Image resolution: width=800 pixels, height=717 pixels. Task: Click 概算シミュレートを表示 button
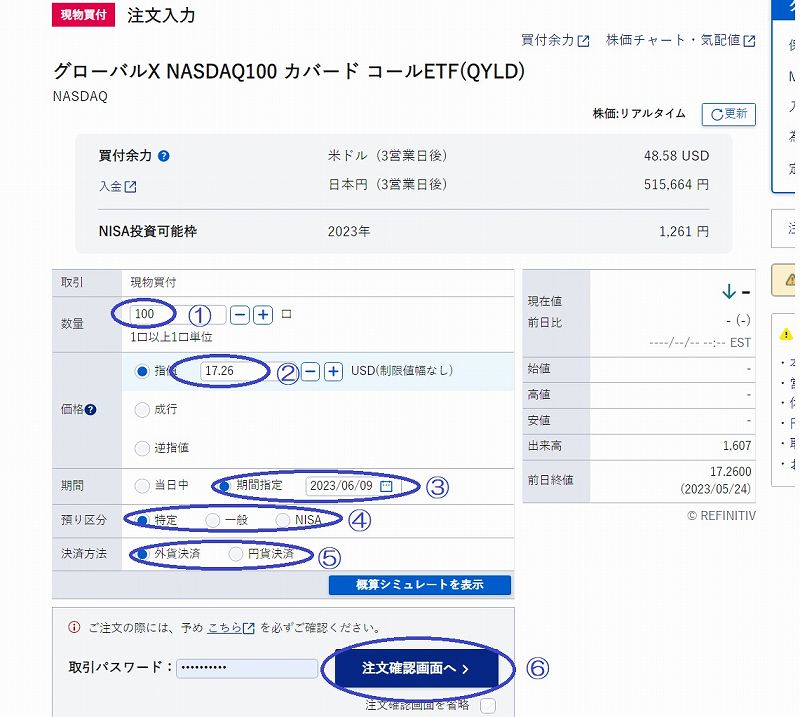point(419,585)
